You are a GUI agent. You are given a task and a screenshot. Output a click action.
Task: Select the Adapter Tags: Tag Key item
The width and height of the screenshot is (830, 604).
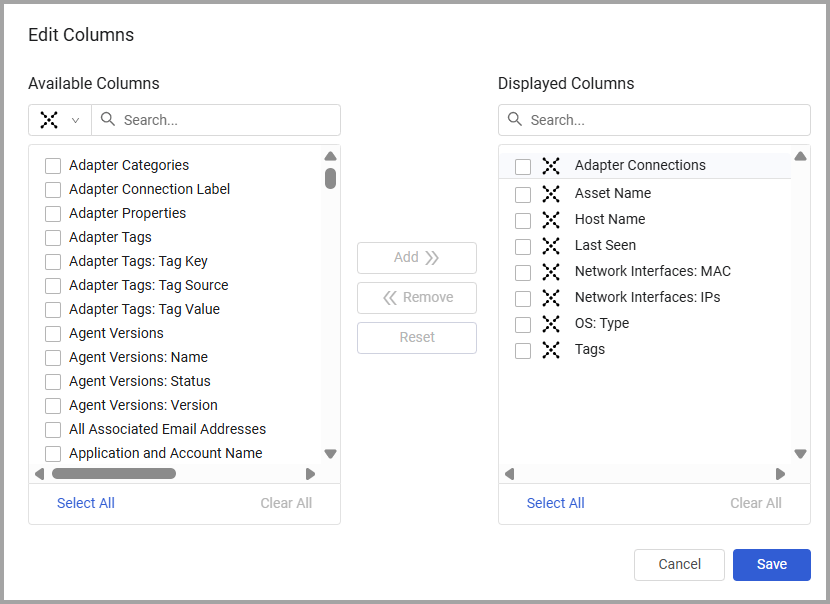[138, 261]
